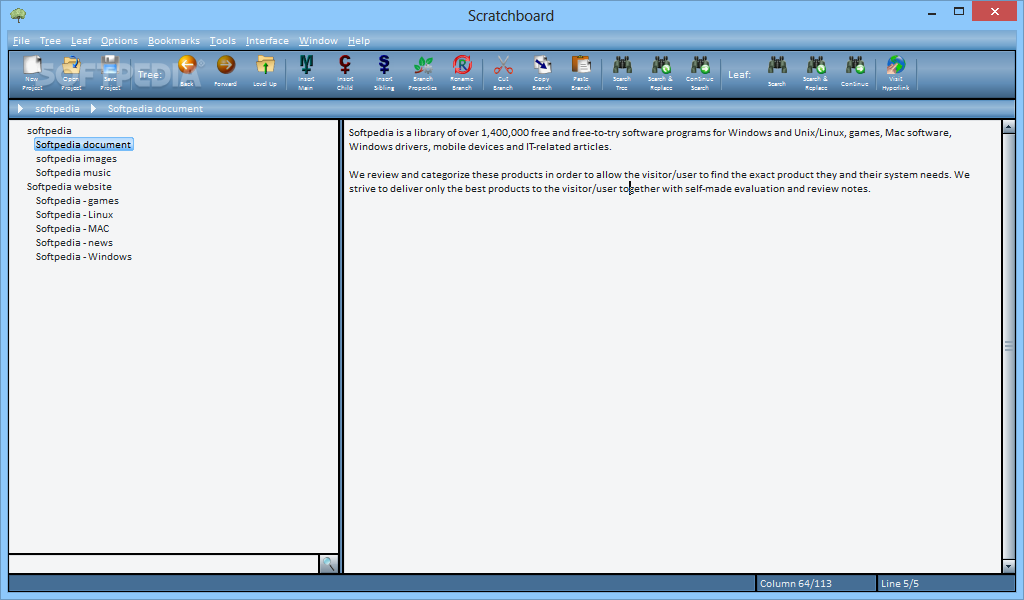Screen dimensions: 1024x600
Task: Open Branch Properties
Action: [423, 72]
